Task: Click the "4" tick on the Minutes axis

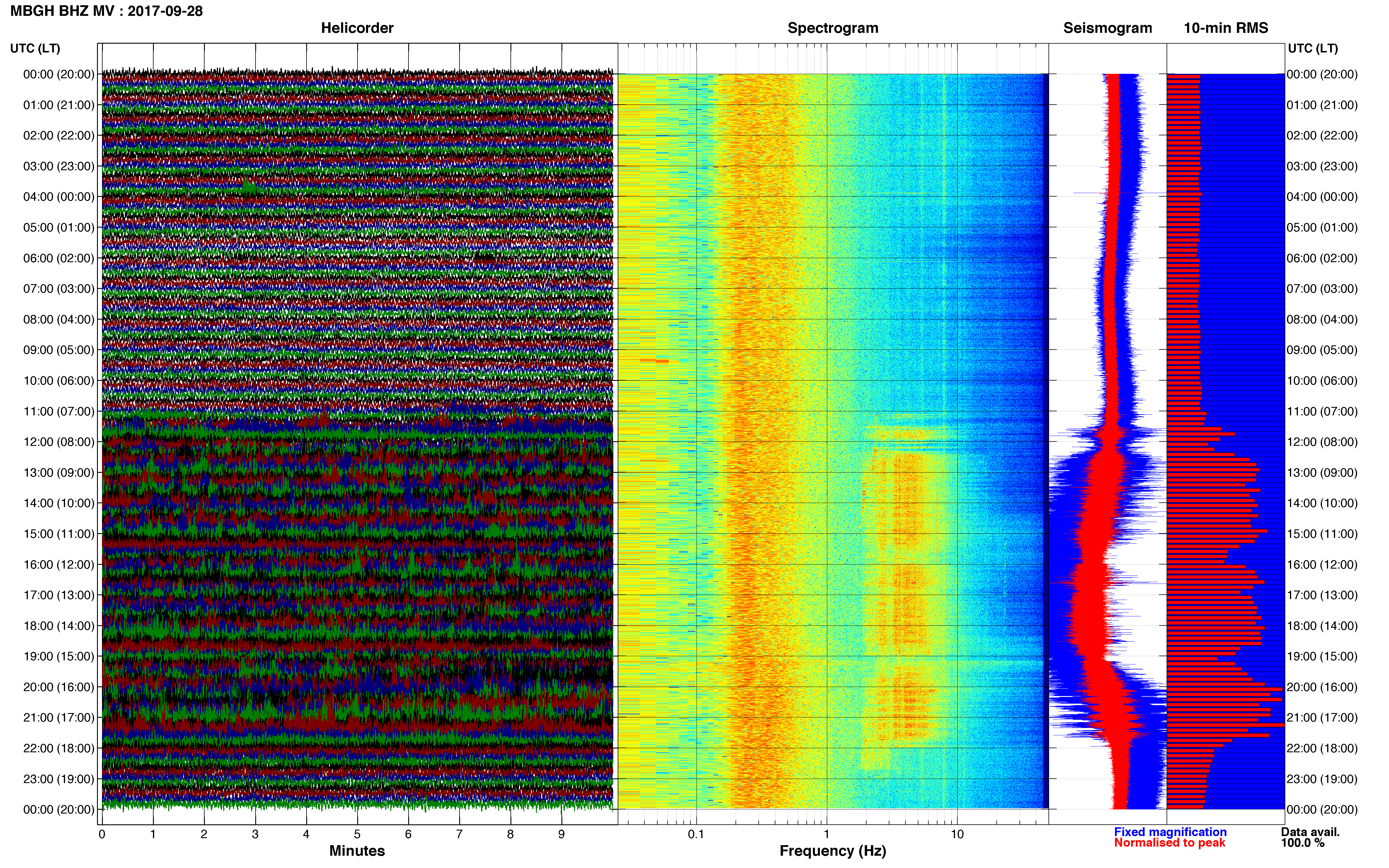Action: (x=306, y=834)
